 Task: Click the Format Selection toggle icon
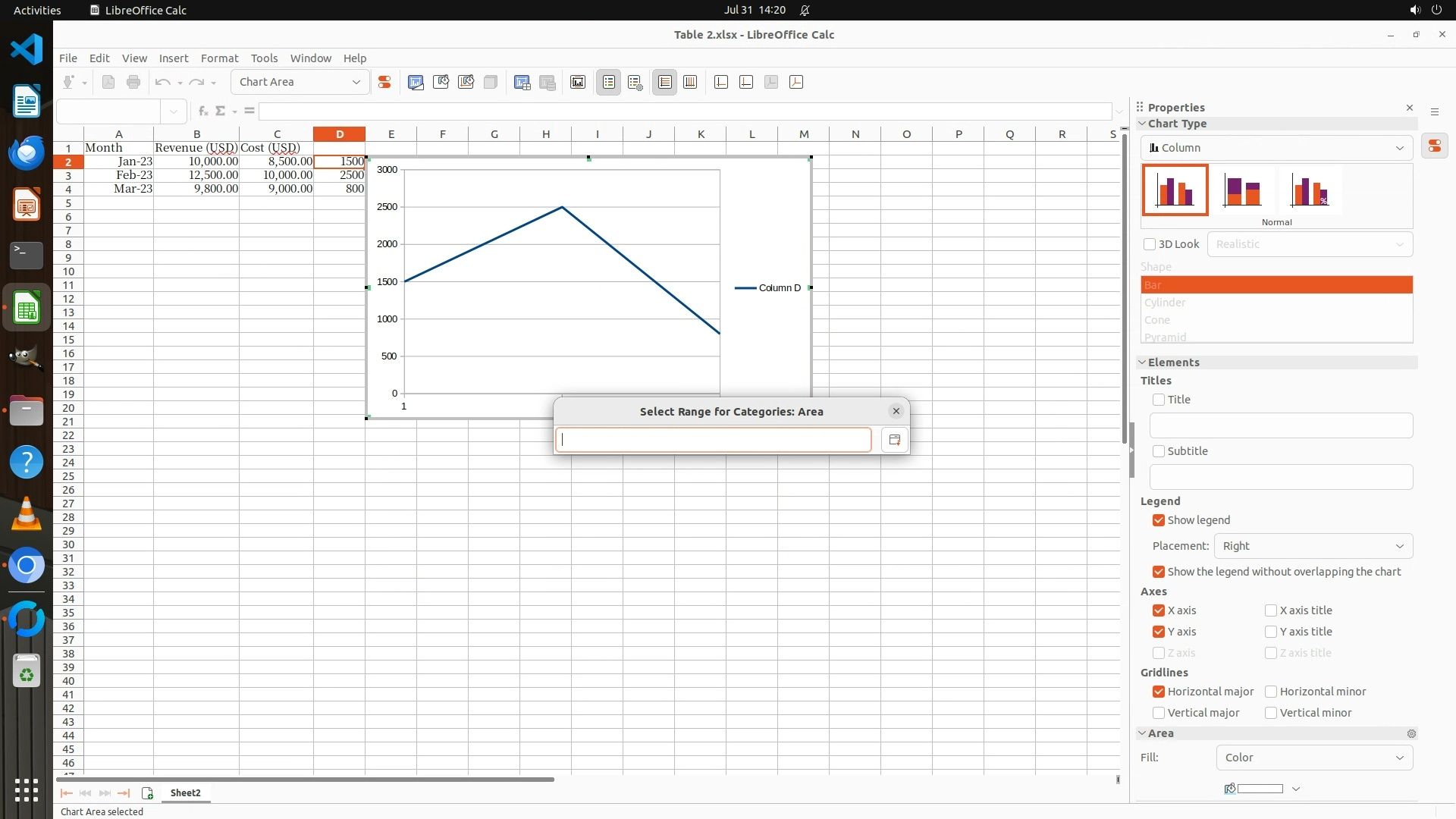point(384,83)
